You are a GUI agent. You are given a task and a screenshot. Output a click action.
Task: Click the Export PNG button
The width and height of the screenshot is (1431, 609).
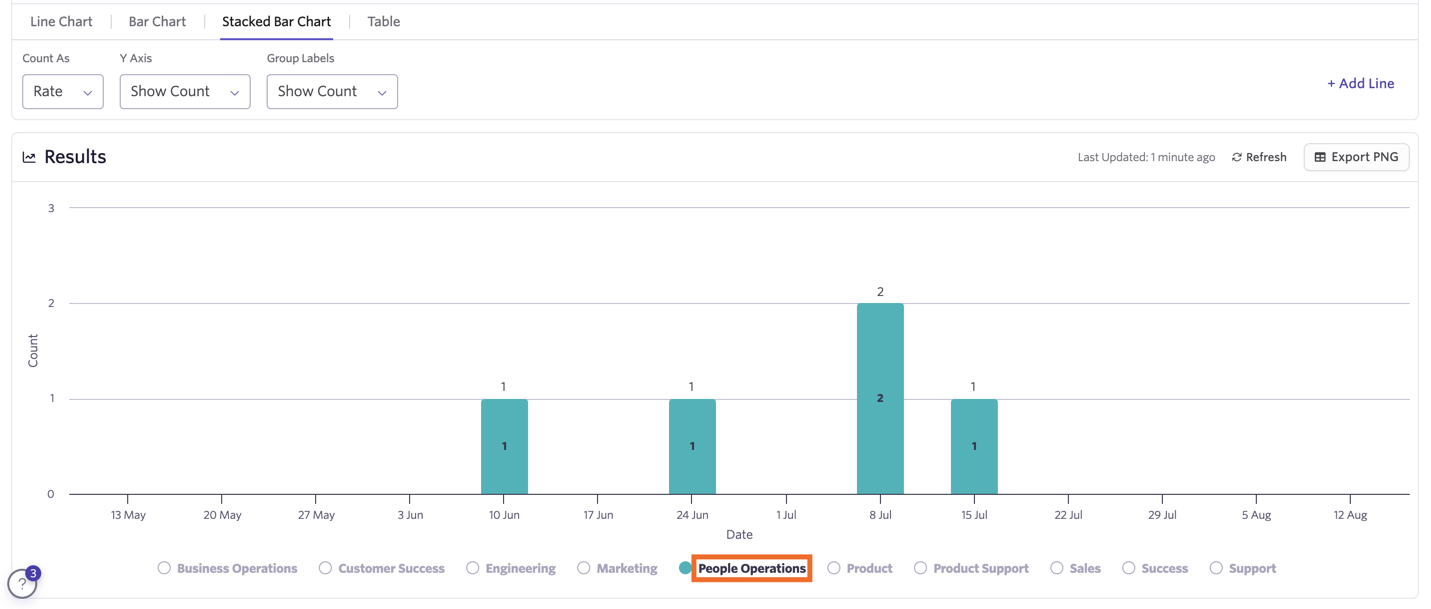click(x=1356, y=157)
